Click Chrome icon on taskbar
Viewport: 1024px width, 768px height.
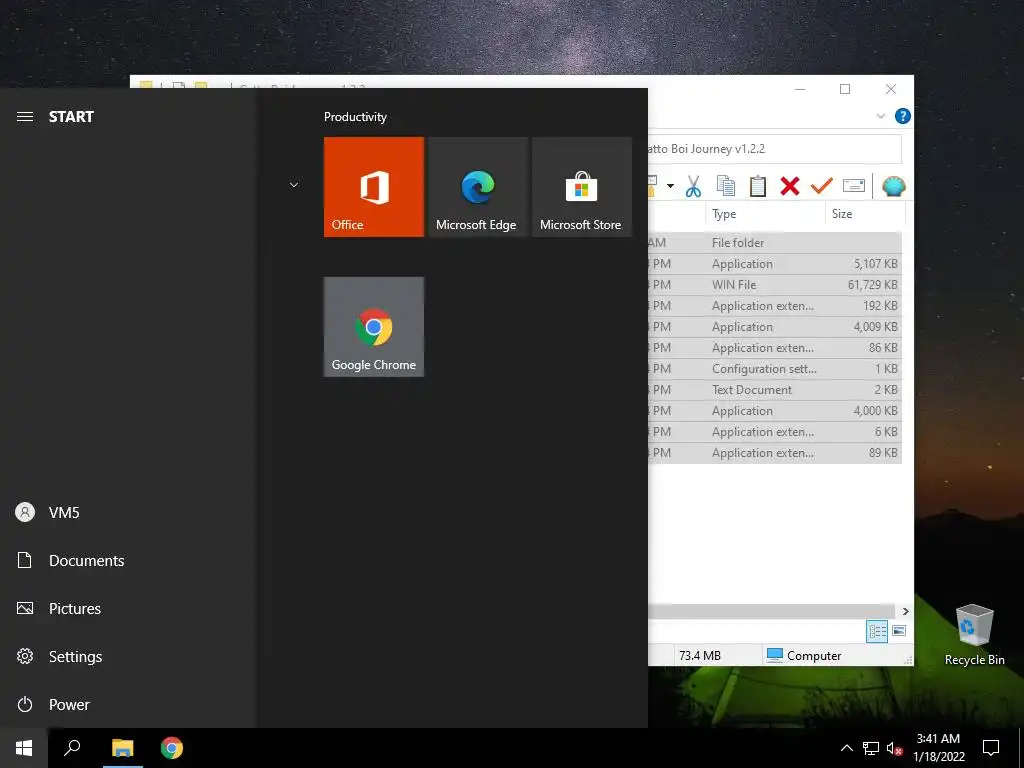(x=172, y=748)
